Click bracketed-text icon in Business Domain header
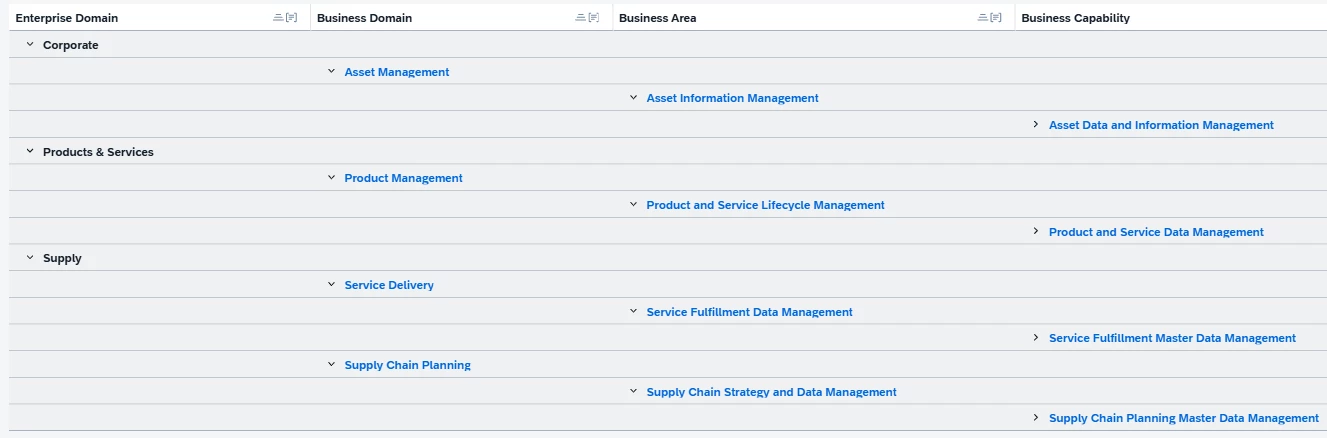The width and height of the screenshot is (1327, 438). click(x=594, y=18)
